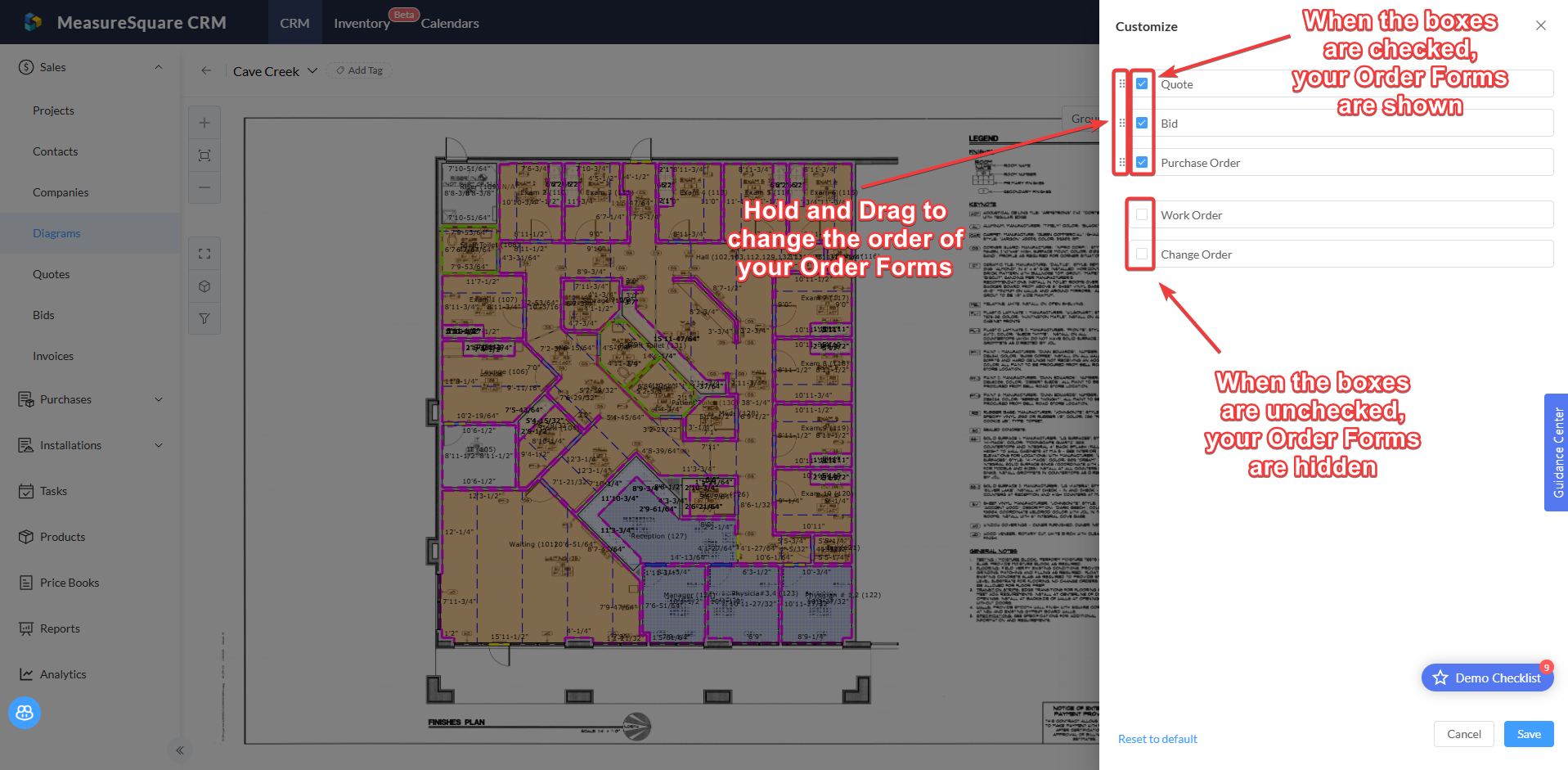
Task: Click the Reports icon
Action: 26,628
